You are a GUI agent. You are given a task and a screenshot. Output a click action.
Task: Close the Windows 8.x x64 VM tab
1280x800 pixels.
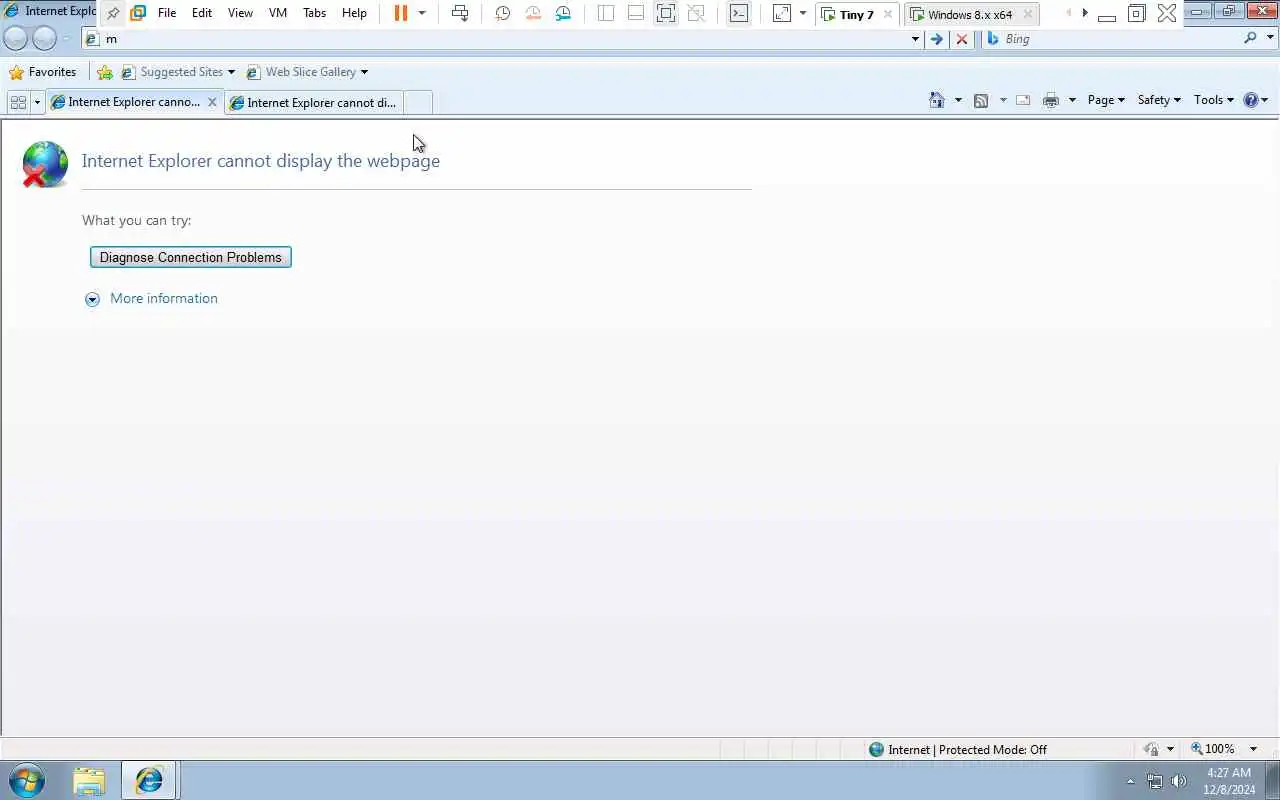pos(1028,14)
